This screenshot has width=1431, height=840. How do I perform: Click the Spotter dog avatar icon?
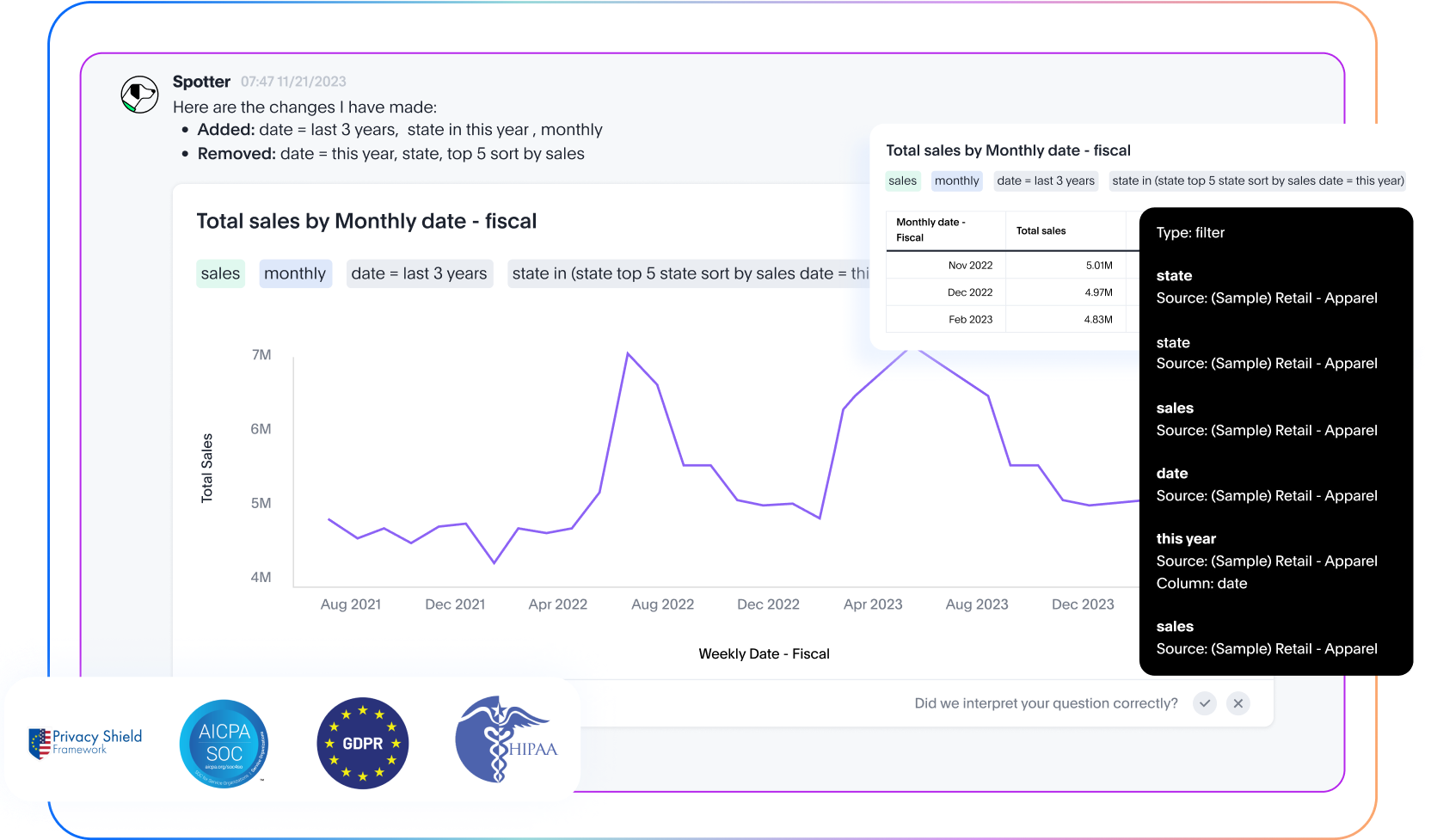[138, 95]
